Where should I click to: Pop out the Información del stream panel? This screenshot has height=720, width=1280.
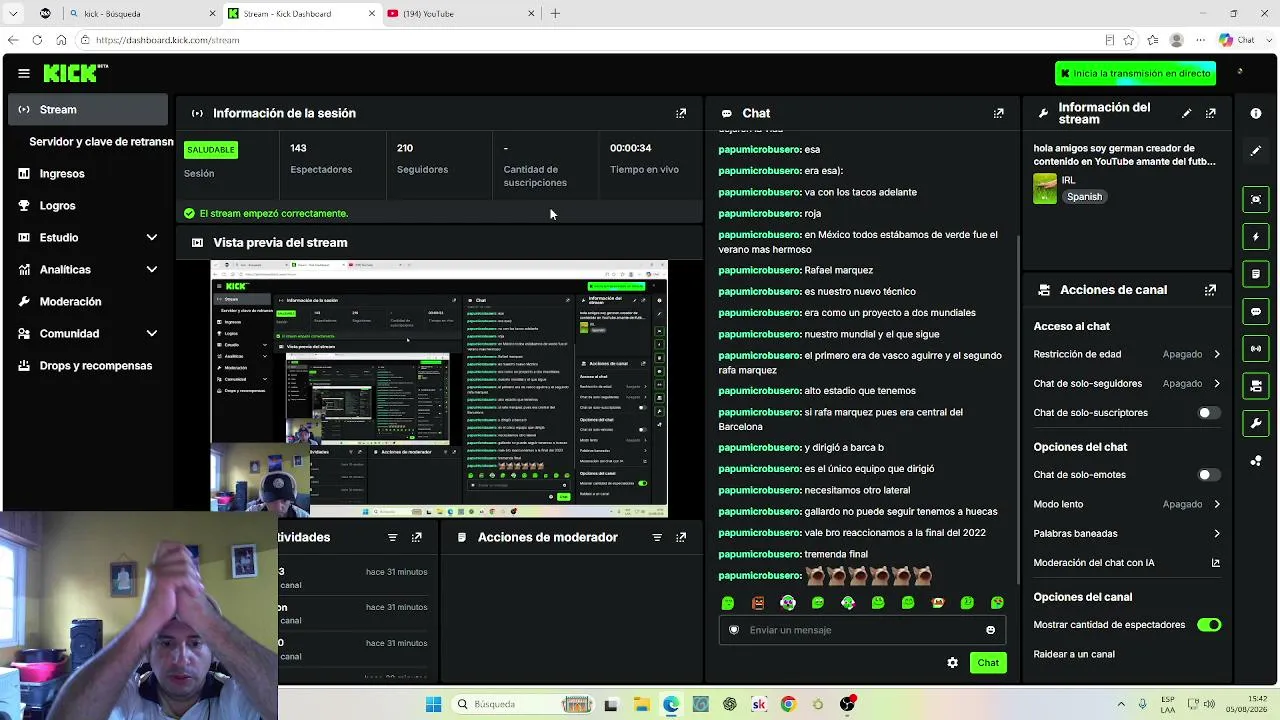(x=1211, y=113)
